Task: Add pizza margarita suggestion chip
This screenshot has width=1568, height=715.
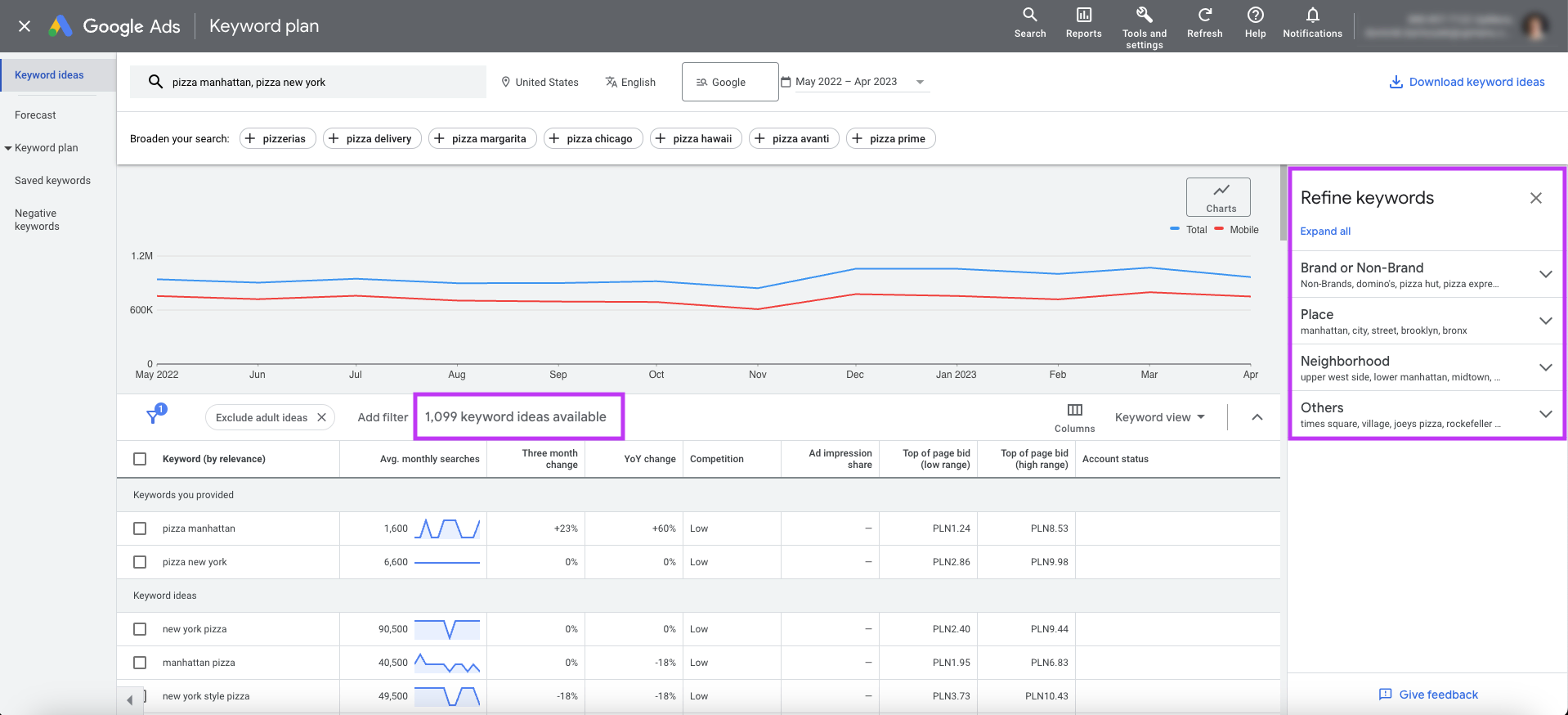Action: coord(483,138)
